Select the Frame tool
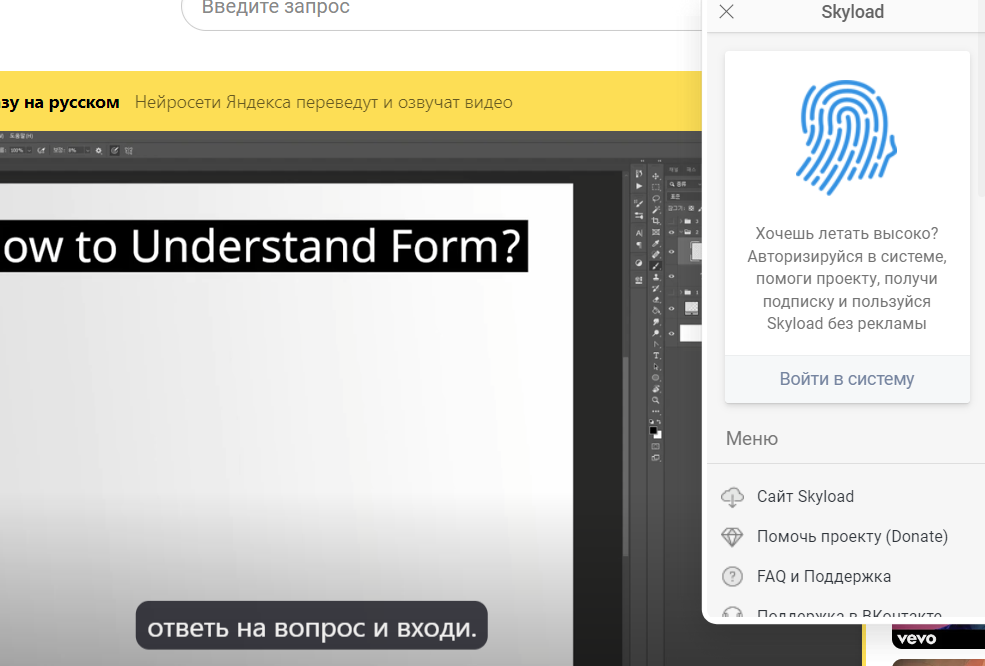The image size is (985, 666). 656,232
